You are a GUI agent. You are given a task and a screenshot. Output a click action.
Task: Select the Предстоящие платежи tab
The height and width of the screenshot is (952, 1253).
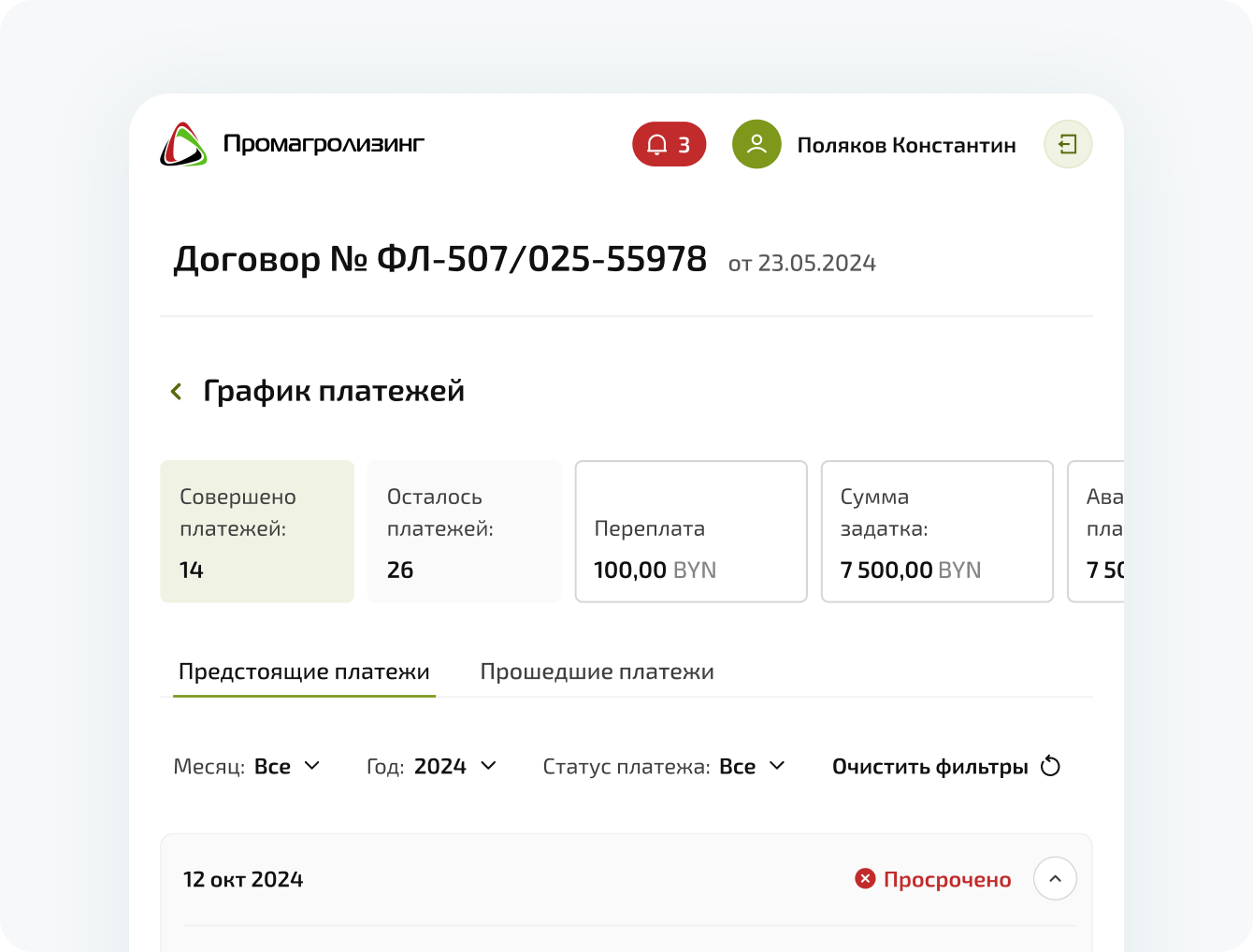[304, 671]
